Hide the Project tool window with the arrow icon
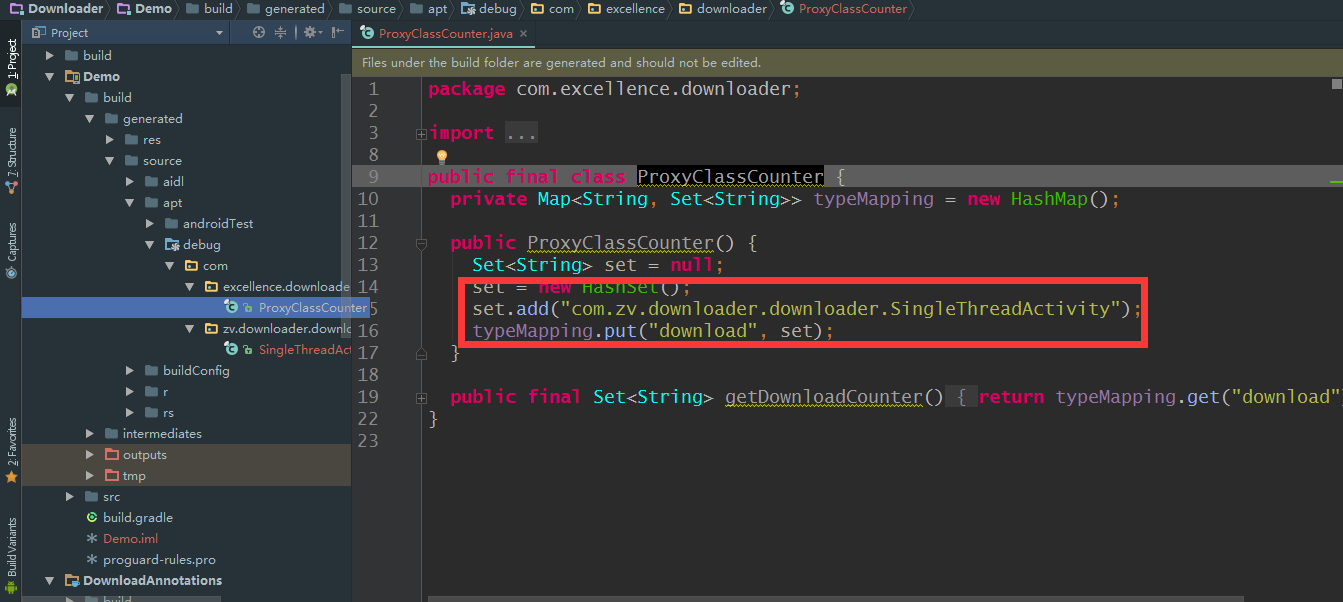The width and height of the screenshot is (1343, 602). click(339, 33)
